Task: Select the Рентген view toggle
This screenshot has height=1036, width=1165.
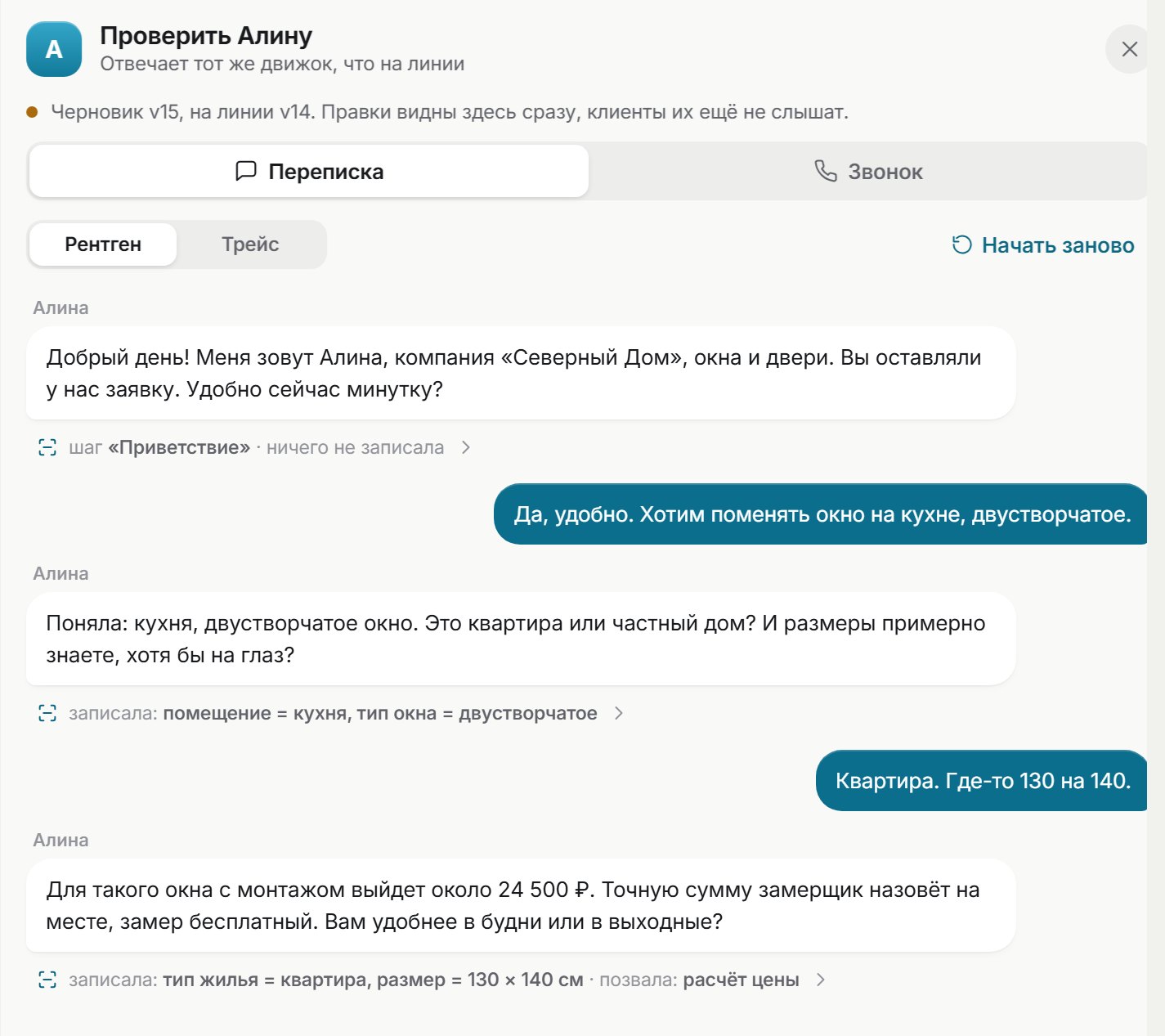Action: coord(103,244)
